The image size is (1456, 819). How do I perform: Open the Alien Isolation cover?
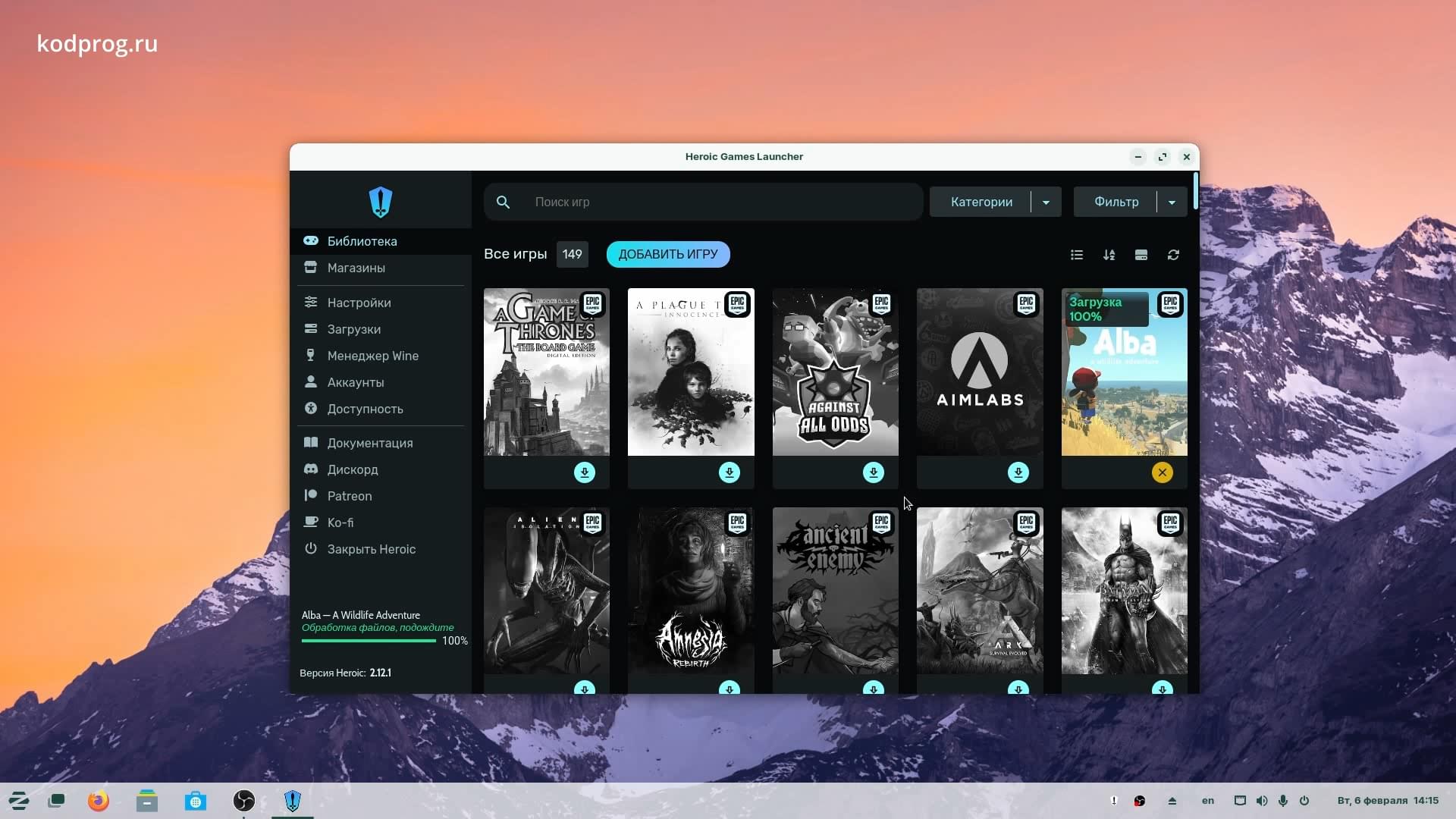point(547,591)
